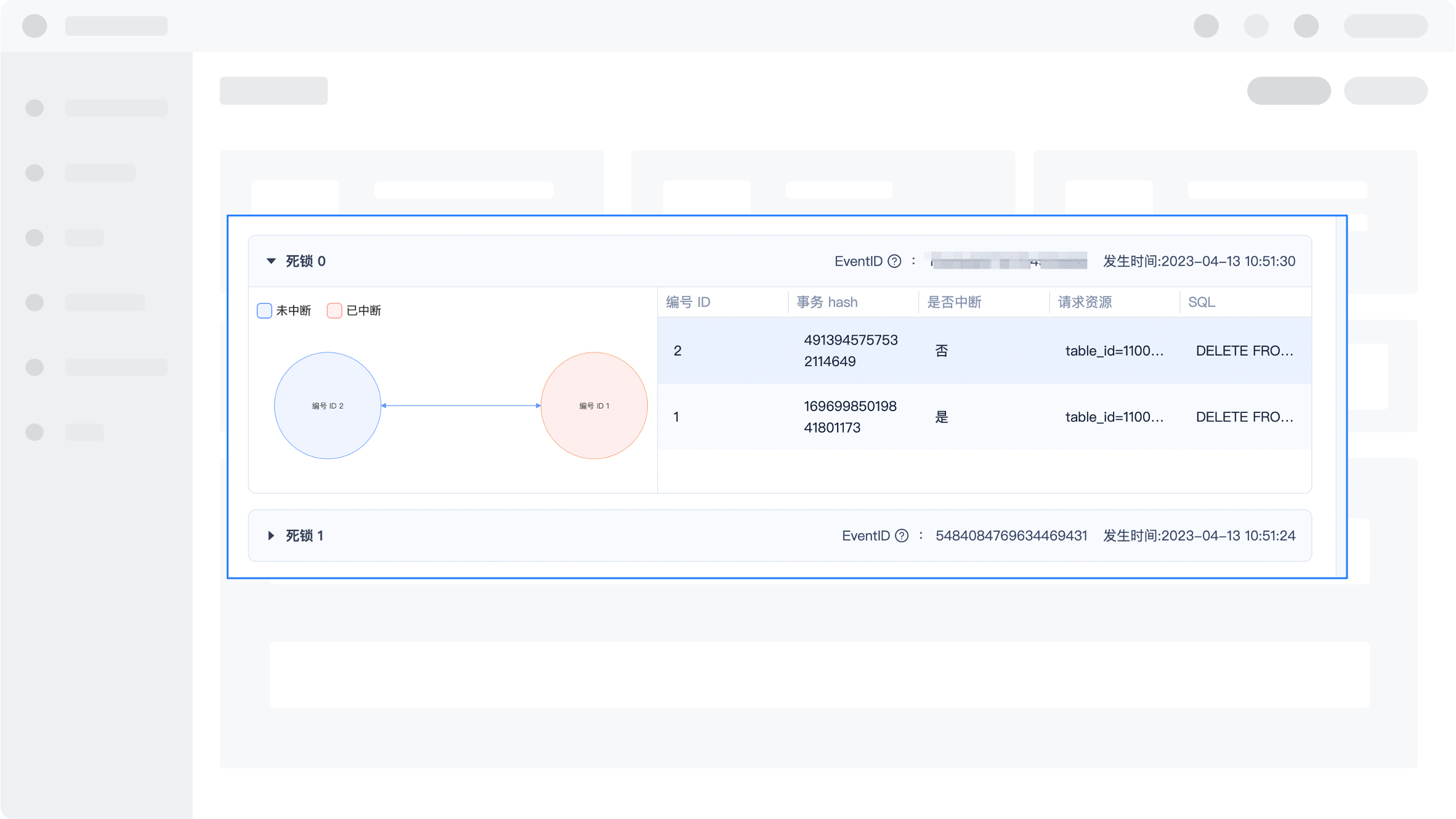The height and width of the screenshot is (819, 1456).
Task: Click the arrow edge between the nodes
Action: [x=461, y=405]
